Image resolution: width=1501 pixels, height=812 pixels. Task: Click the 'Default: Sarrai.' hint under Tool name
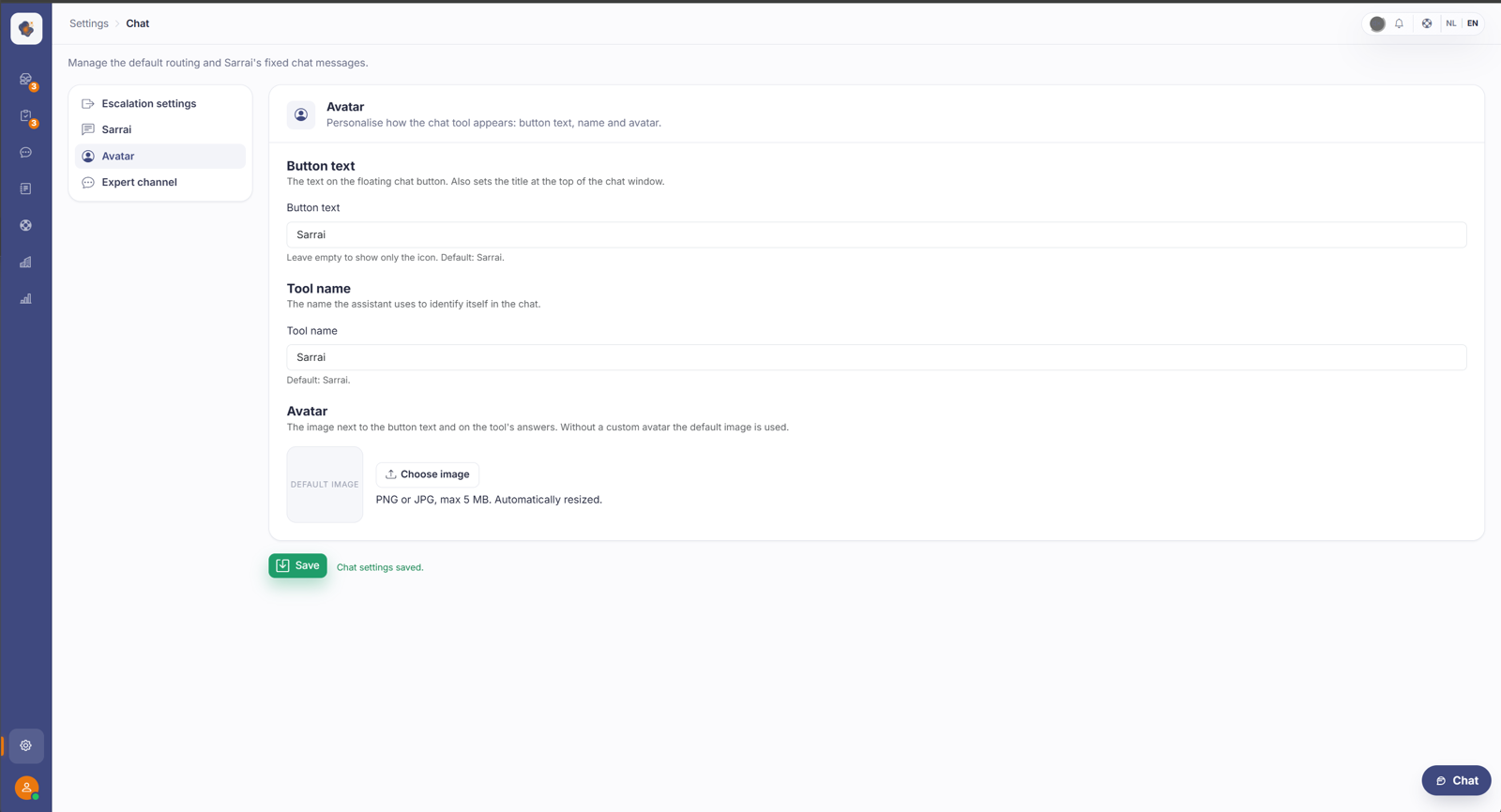coord(318,380)
